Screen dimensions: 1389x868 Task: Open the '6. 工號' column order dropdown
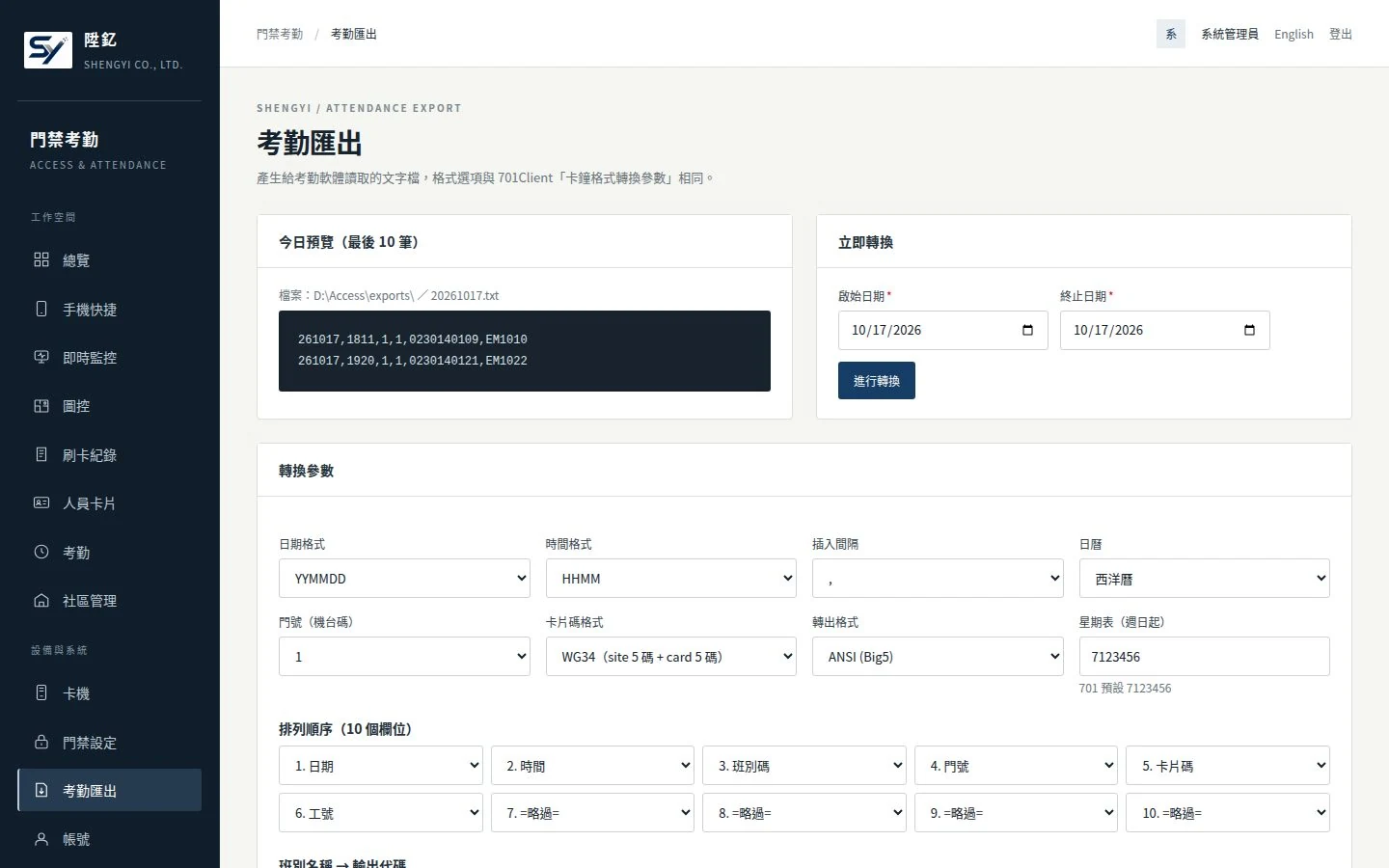(381, 813)
